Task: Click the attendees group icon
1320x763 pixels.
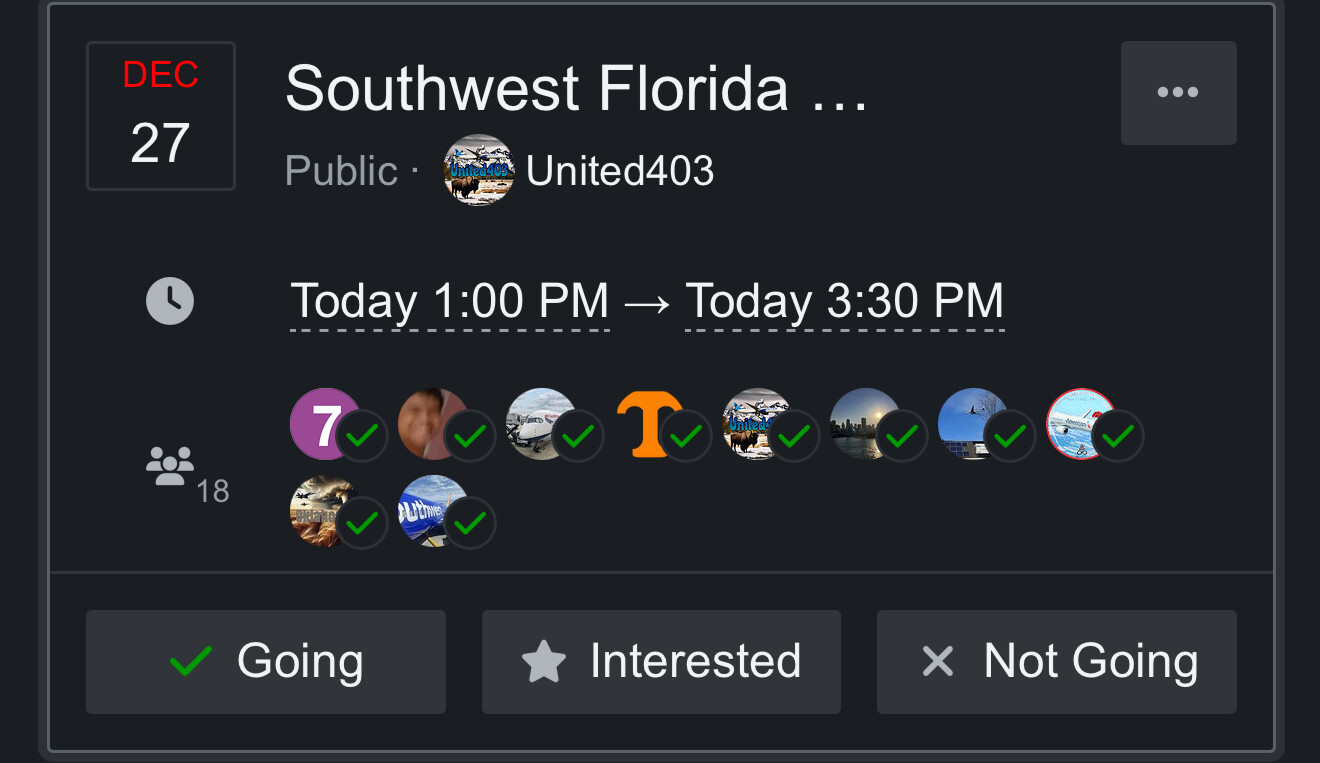Action: (170, 466)
